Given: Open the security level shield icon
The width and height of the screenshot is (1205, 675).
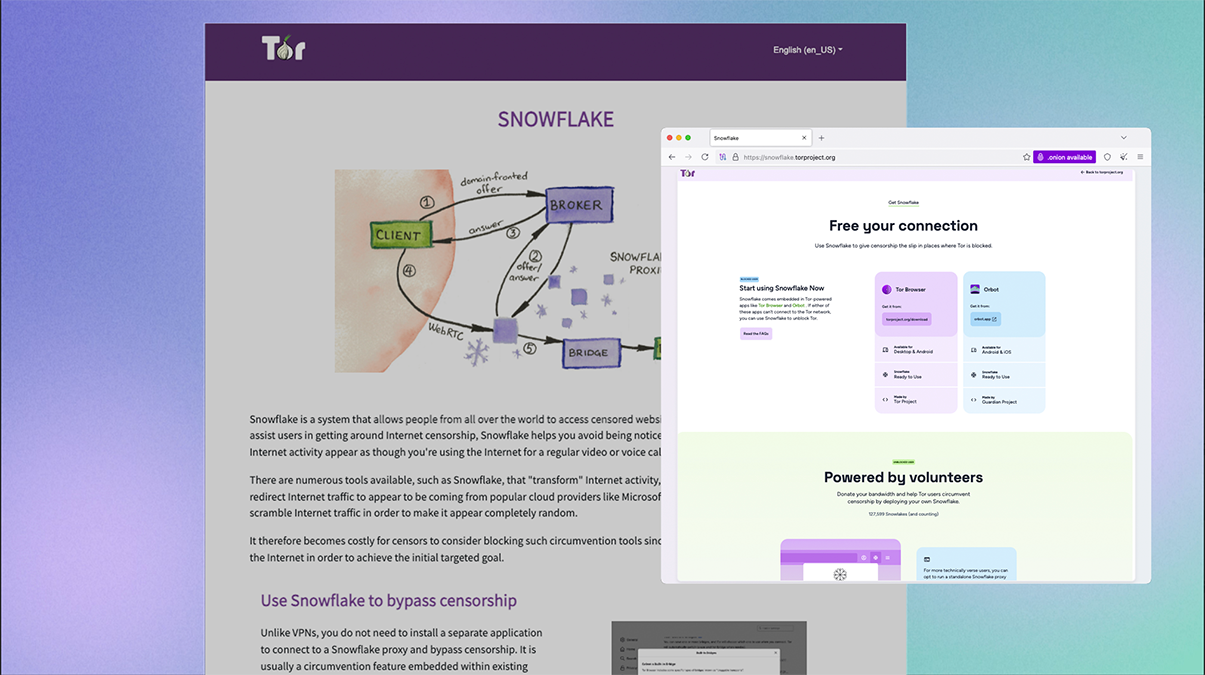Looking at the screenshot, I should tap(1107, 156).
